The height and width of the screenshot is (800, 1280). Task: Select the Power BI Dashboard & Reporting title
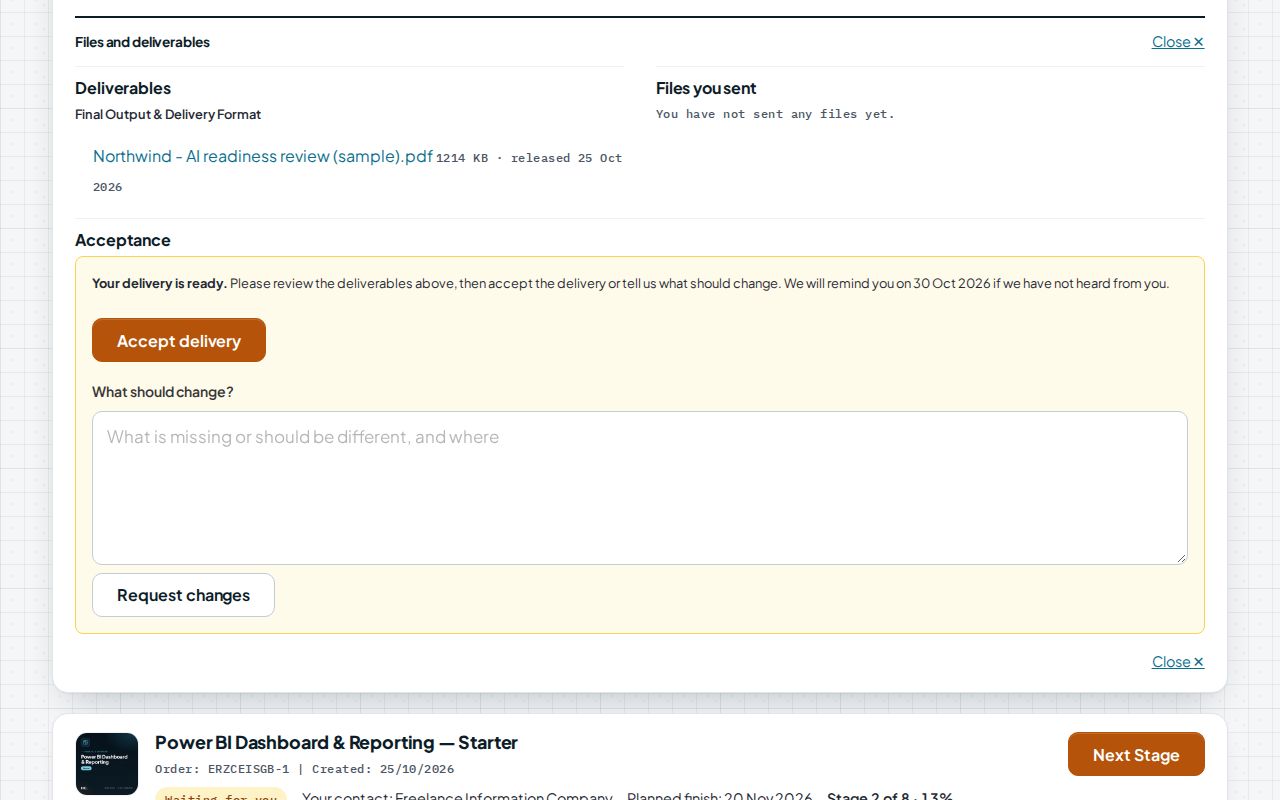coord(336,742)
